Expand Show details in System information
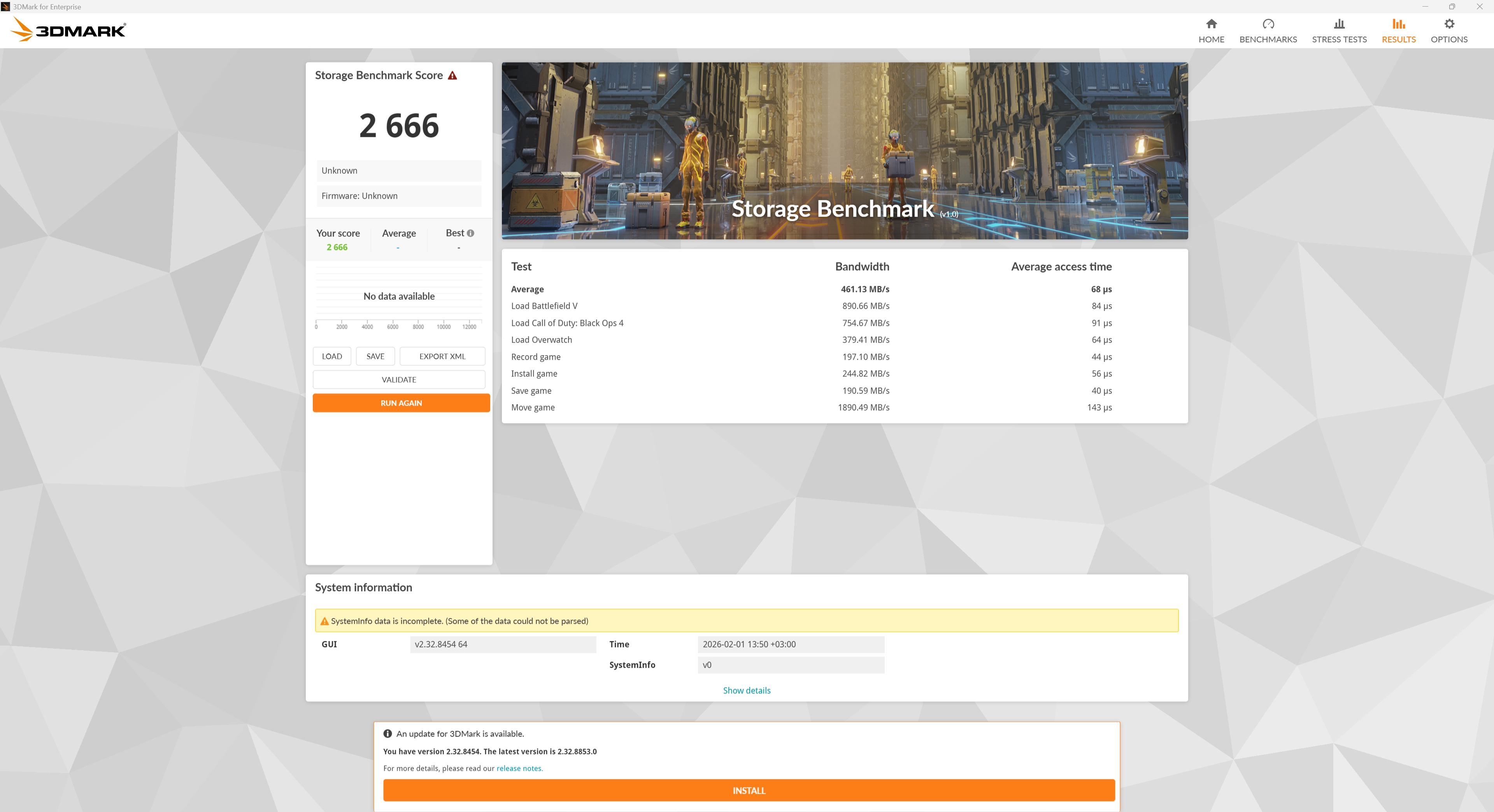Screen dimensions: 1494x812 click(747, 690)
